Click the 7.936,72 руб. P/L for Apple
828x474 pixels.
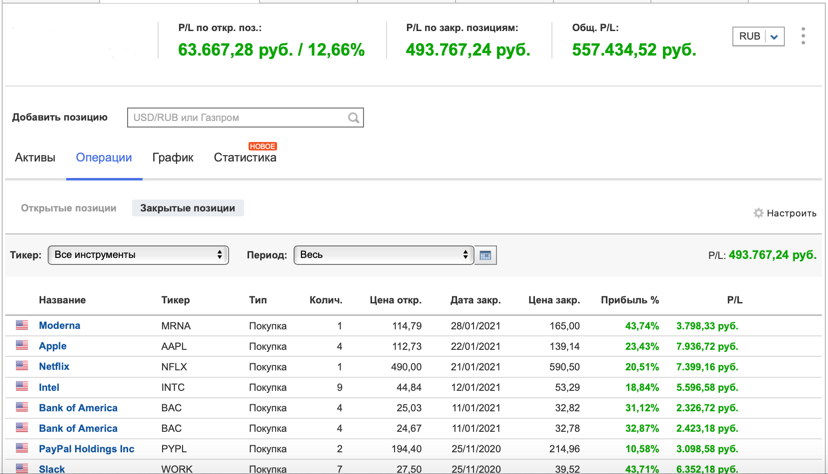coord(707,346)
